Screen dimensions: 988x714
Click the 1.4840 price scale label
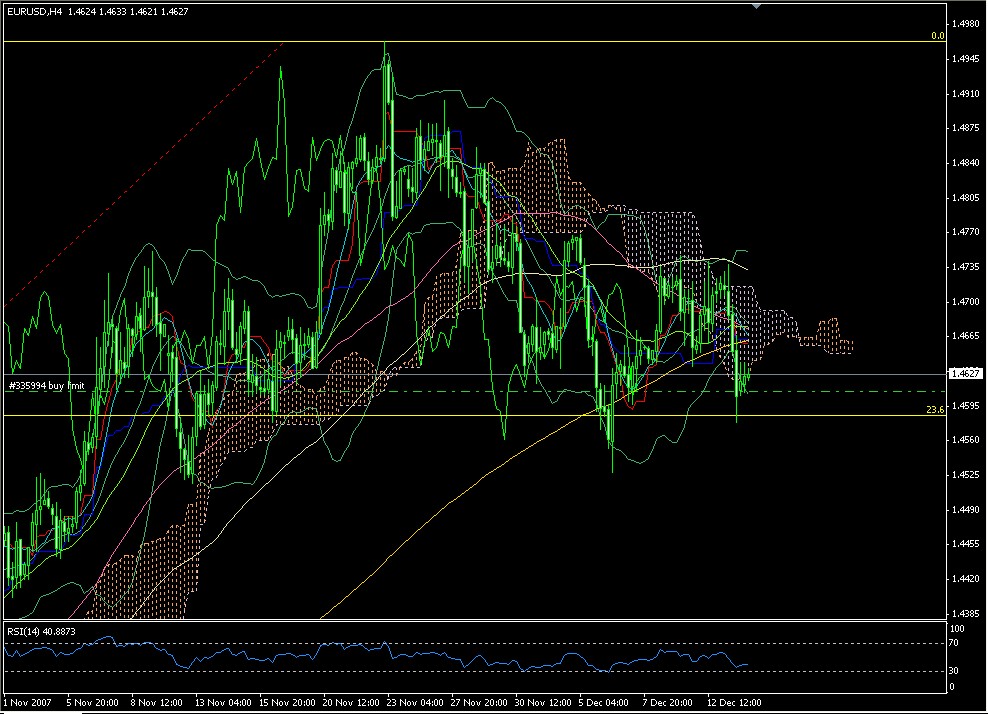965,163
